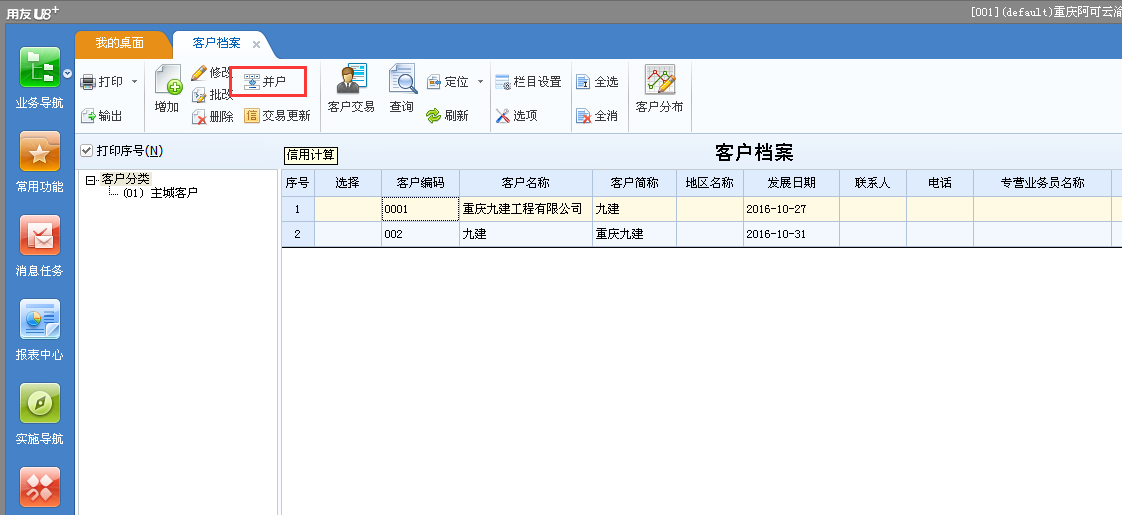This screenshot has width=1122, height=515.
Task: Open the 打印 dropdown arrow
Action: pos(135,82)
